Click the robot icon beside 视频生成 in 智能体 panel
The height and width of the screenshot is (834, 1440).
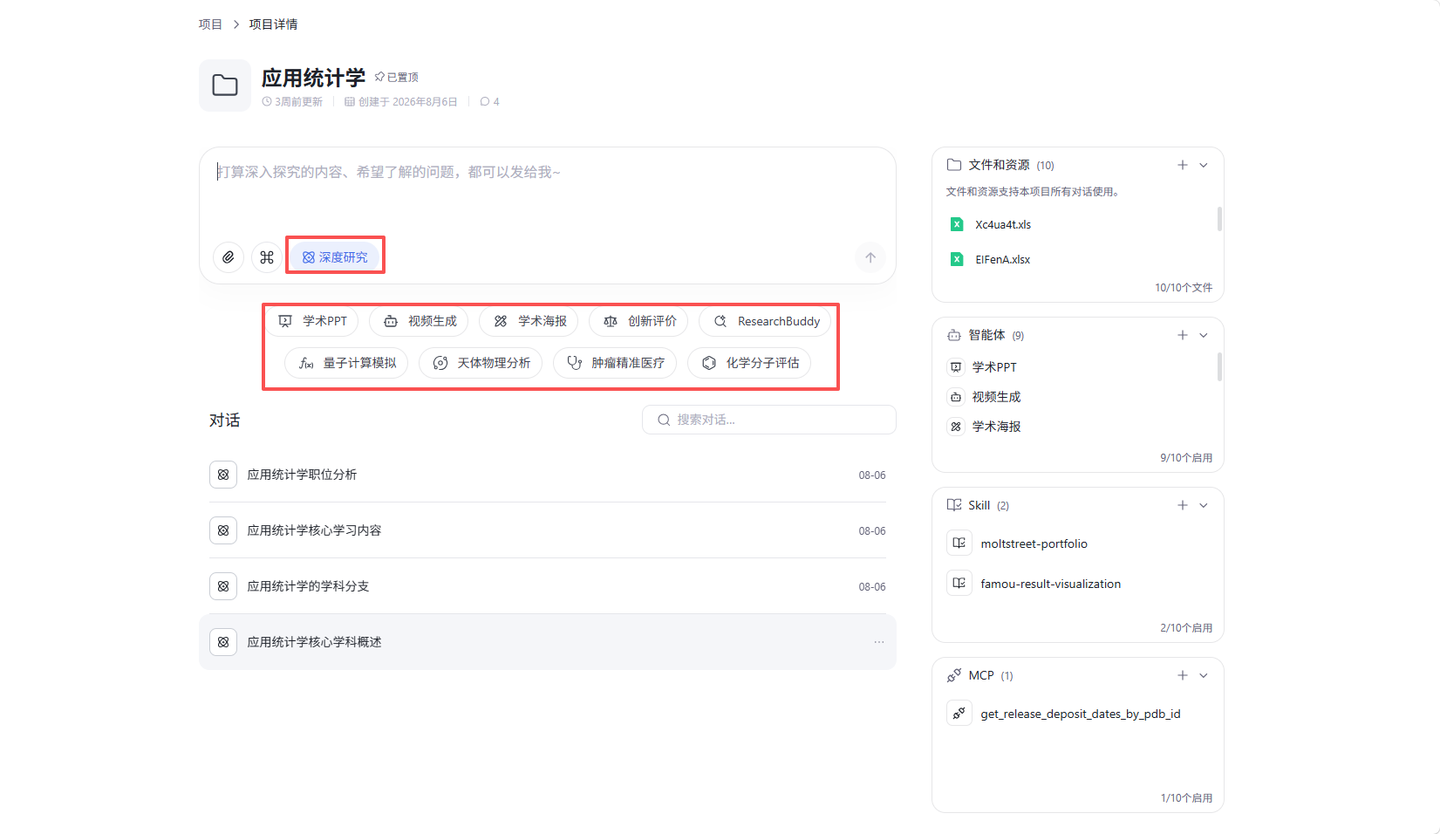pyautogui.click(x=956, y=397)
